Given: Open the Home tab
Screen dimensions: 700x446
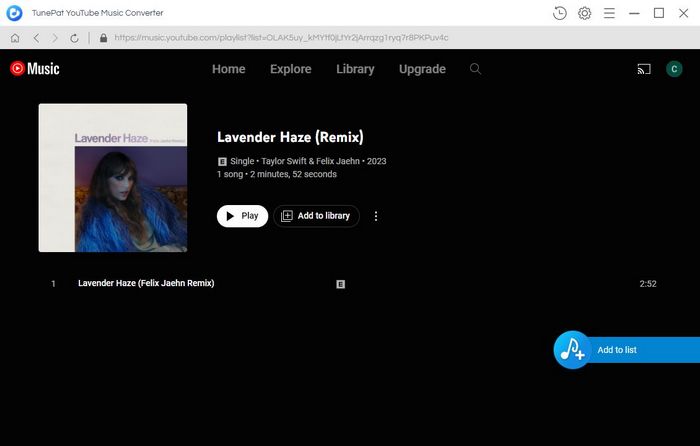Looking at the screenshot, I should pos(229,69).
